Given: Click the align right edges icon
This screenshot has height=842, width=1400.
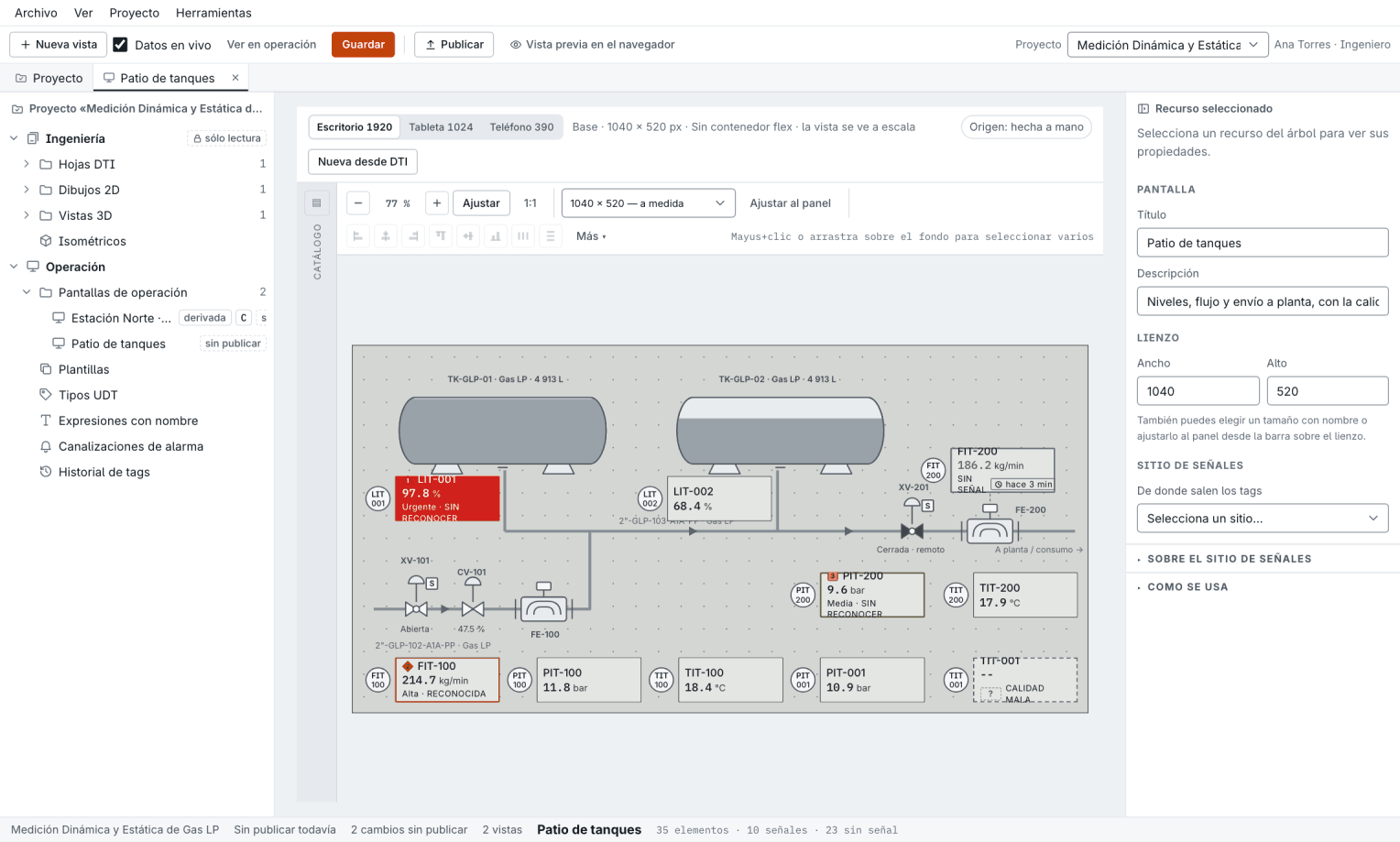Looking at the screenshot, I should click(413, 236).
